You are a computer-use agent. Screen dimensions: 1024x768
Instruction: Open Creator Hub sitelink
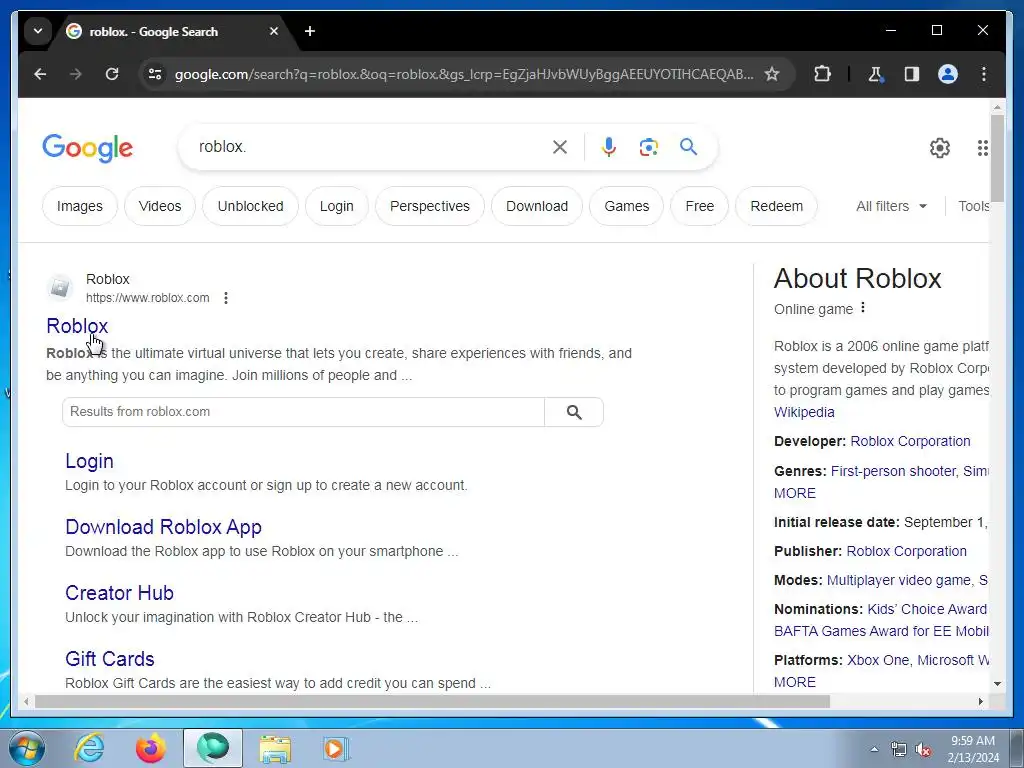(120, 593)
